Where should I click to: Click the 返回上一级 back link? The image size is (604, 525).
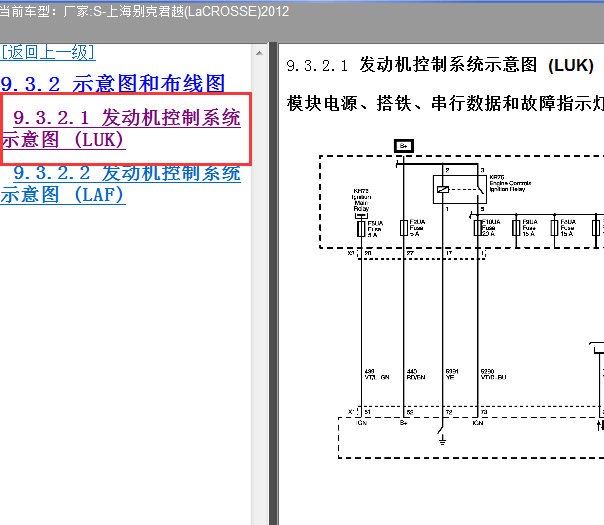pos(48,52)
